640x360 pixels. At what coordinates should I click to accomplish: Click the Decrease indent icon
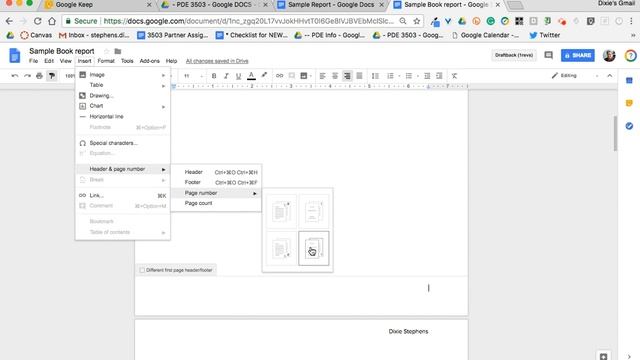(x=427, y=76)
